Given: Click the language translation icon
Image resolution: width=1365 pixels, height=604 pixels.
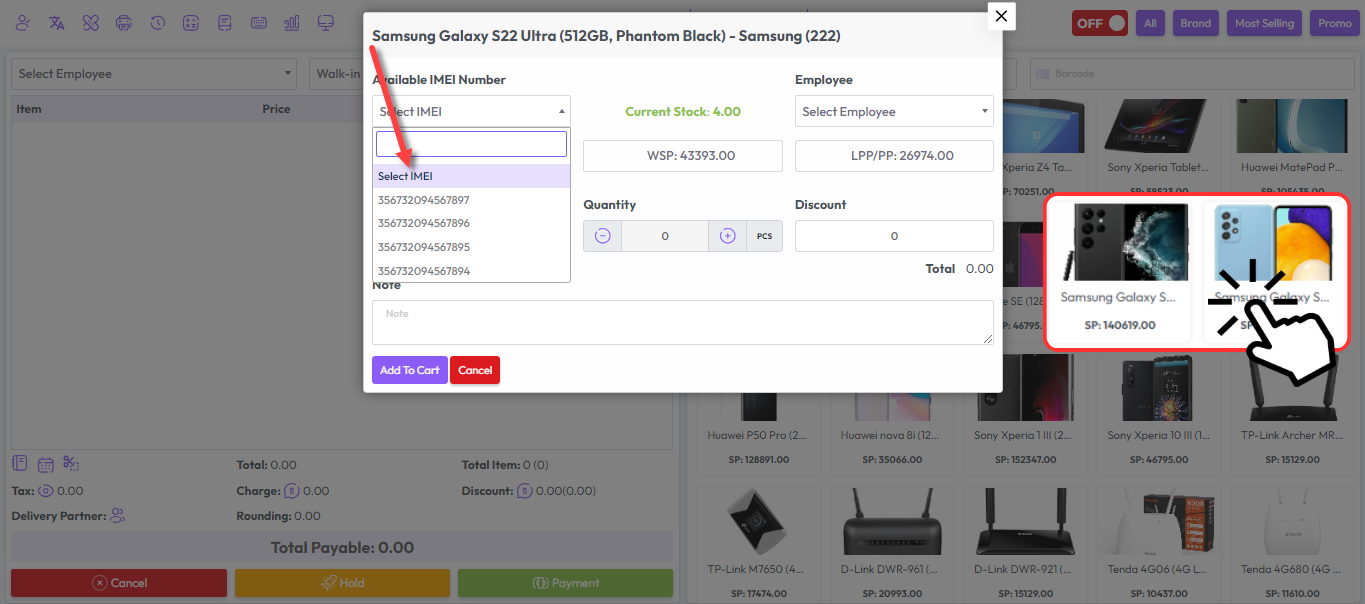Looking at the screenshot, I should [57, 22].
